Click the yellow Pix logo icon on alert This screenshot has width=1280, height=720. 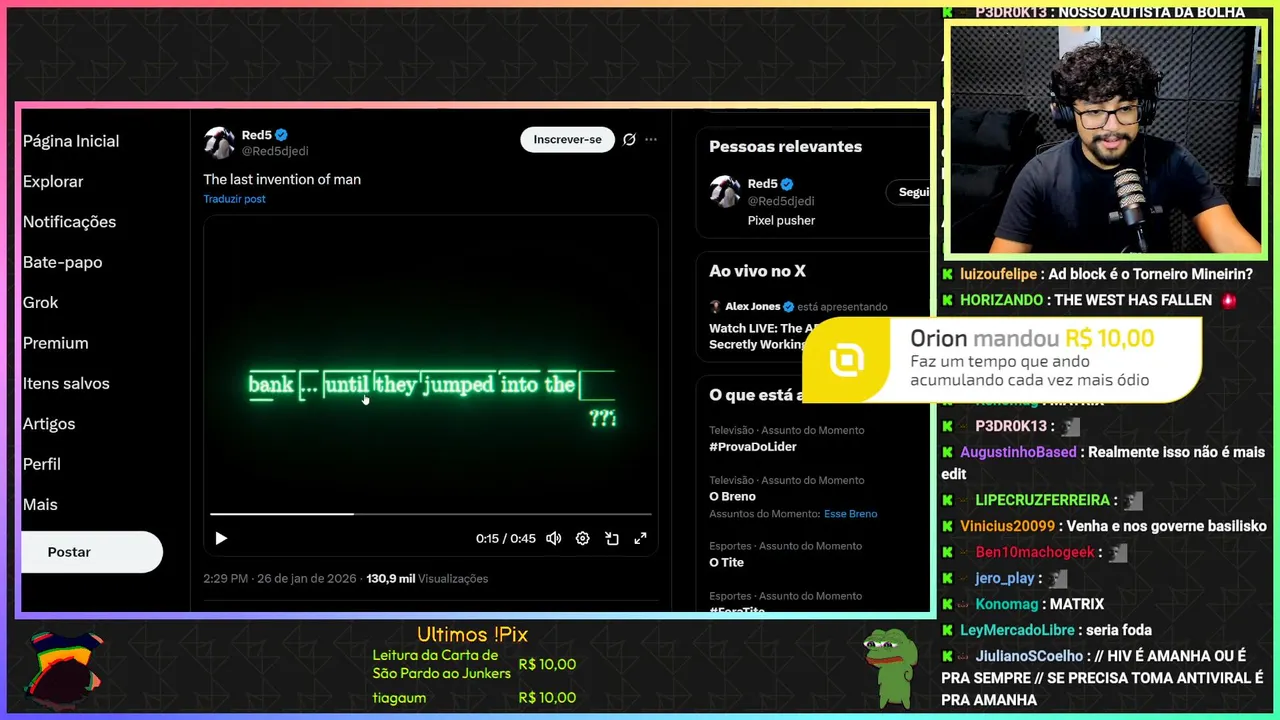tap(847, 361)
